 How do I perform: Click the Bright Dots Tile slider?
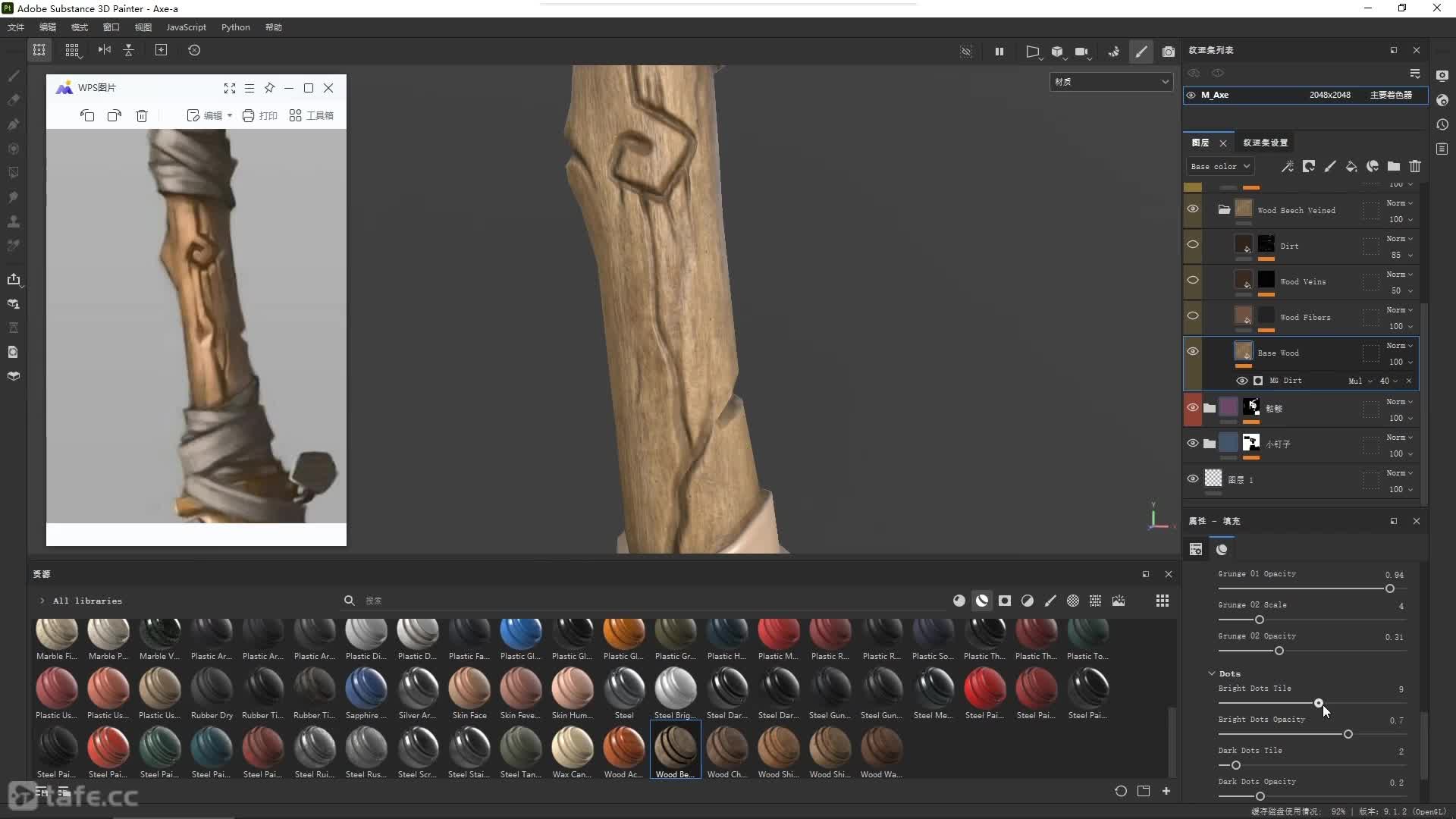(1312, 704)
